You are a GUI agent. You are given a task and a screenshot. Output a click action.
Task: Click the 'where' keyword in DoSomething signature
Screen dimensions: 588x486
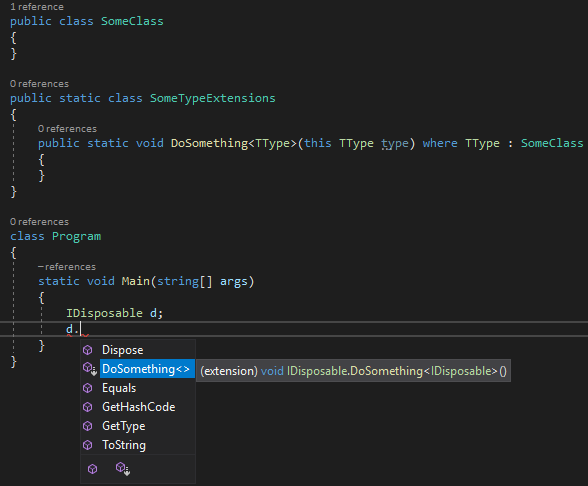point(440,143)
